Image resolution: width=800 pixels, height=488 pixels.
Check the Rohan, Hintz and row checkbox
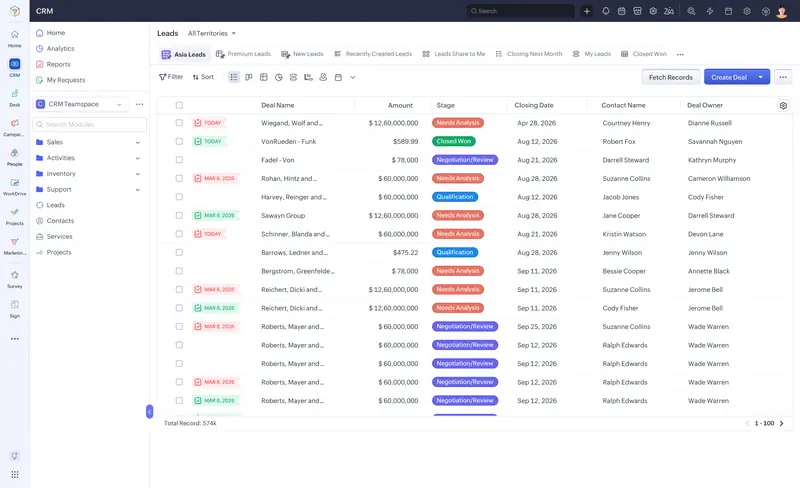point(179,178)
